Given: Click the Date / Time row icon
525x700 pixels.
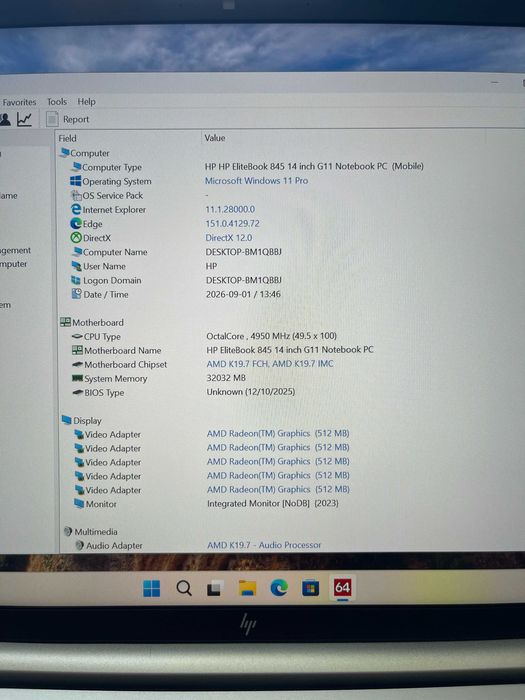Looking at the screenshot, I should click(77, 294).
